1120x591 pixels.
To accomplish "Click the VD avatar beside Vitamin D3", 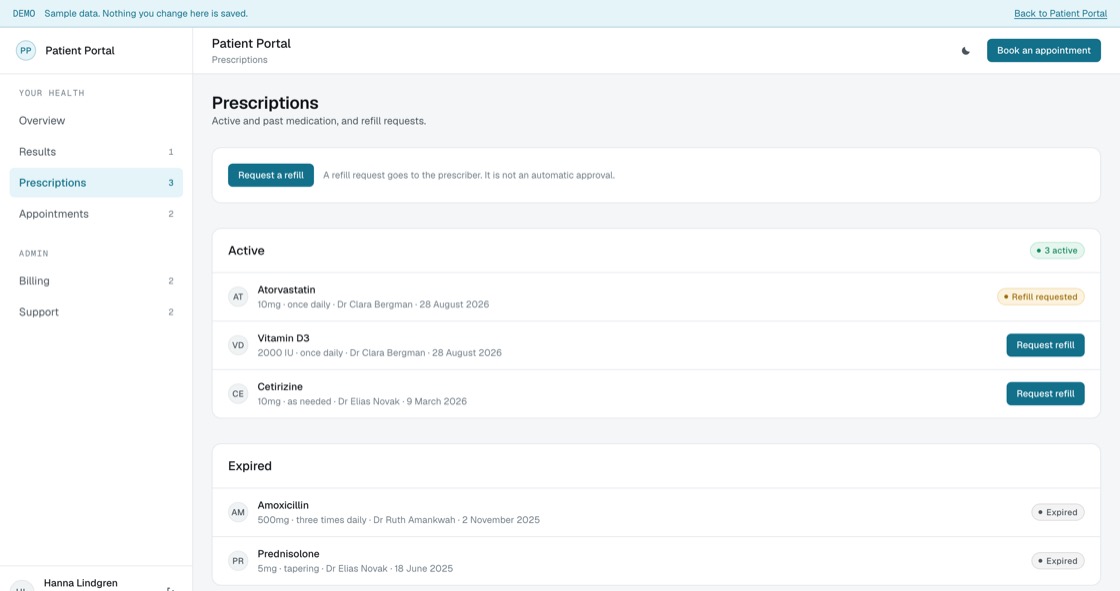I will (238, 345).
